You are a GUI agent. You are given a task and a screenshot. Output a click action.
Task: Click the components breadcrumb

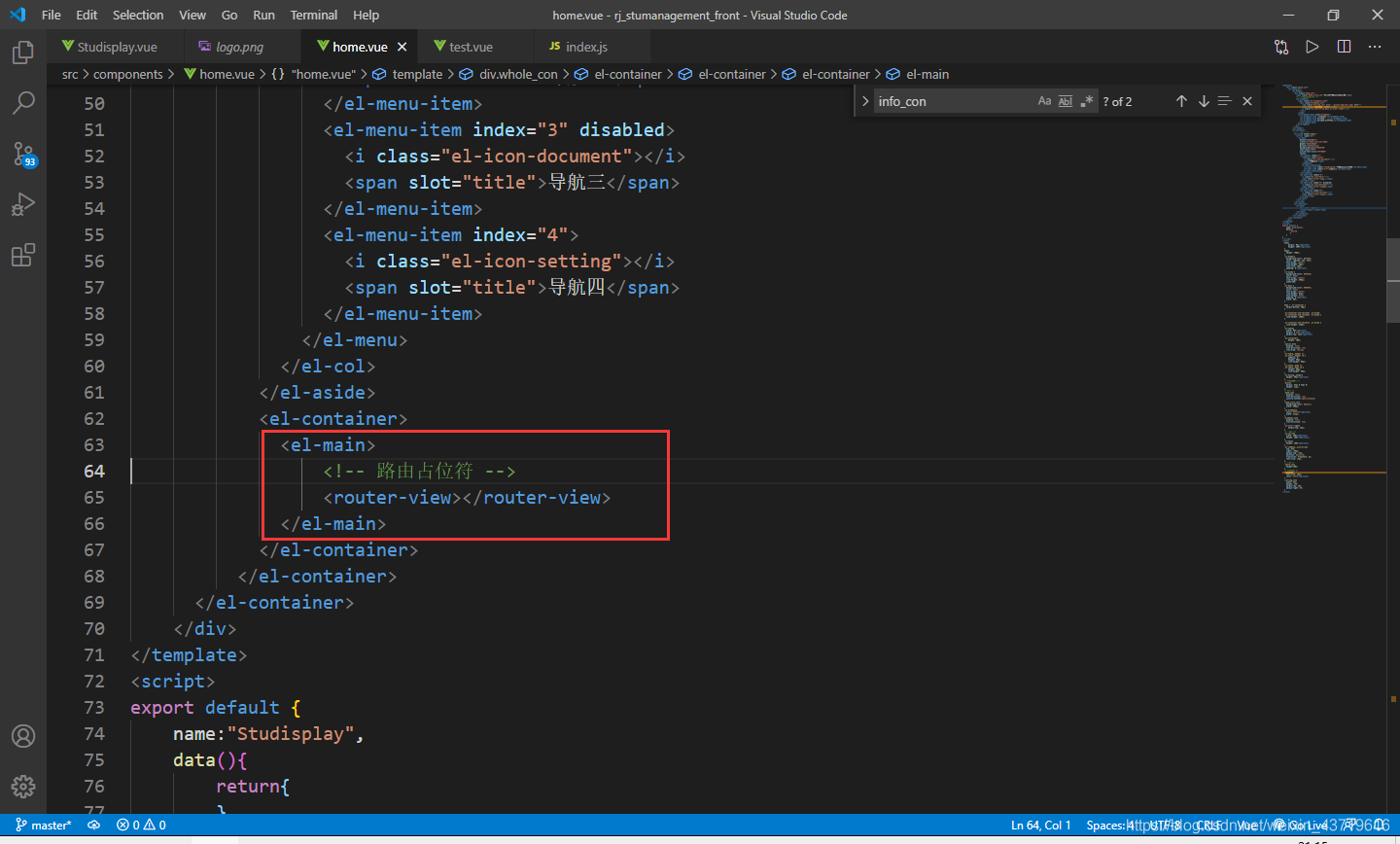tap(128, 74)
